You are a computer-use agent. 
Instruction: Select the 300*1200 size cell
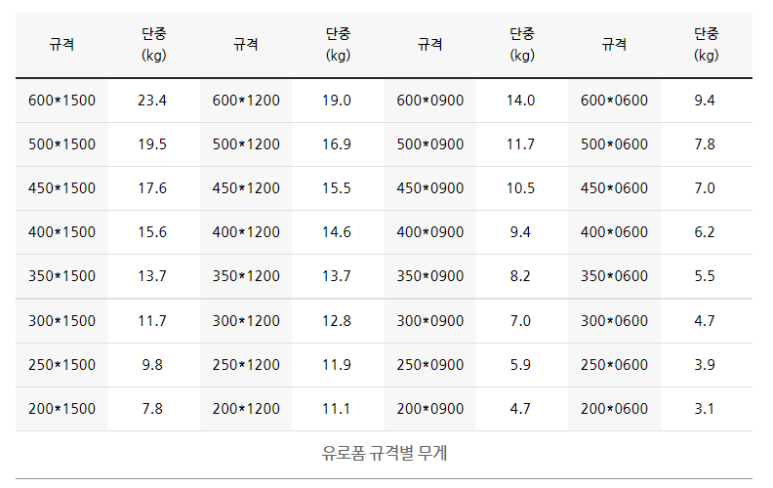point(246,321)
